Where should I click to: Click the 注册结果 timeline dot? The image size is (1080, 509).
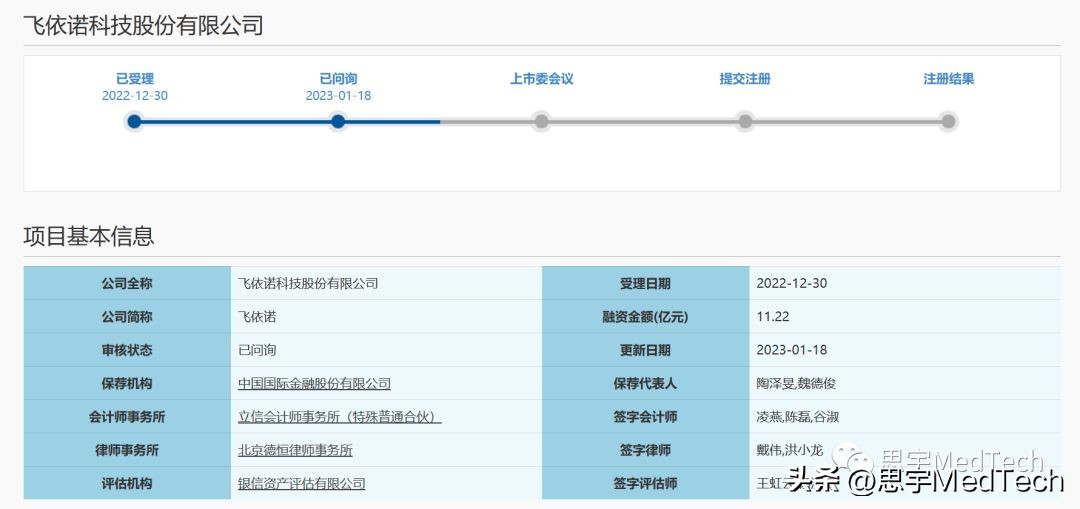948,122
